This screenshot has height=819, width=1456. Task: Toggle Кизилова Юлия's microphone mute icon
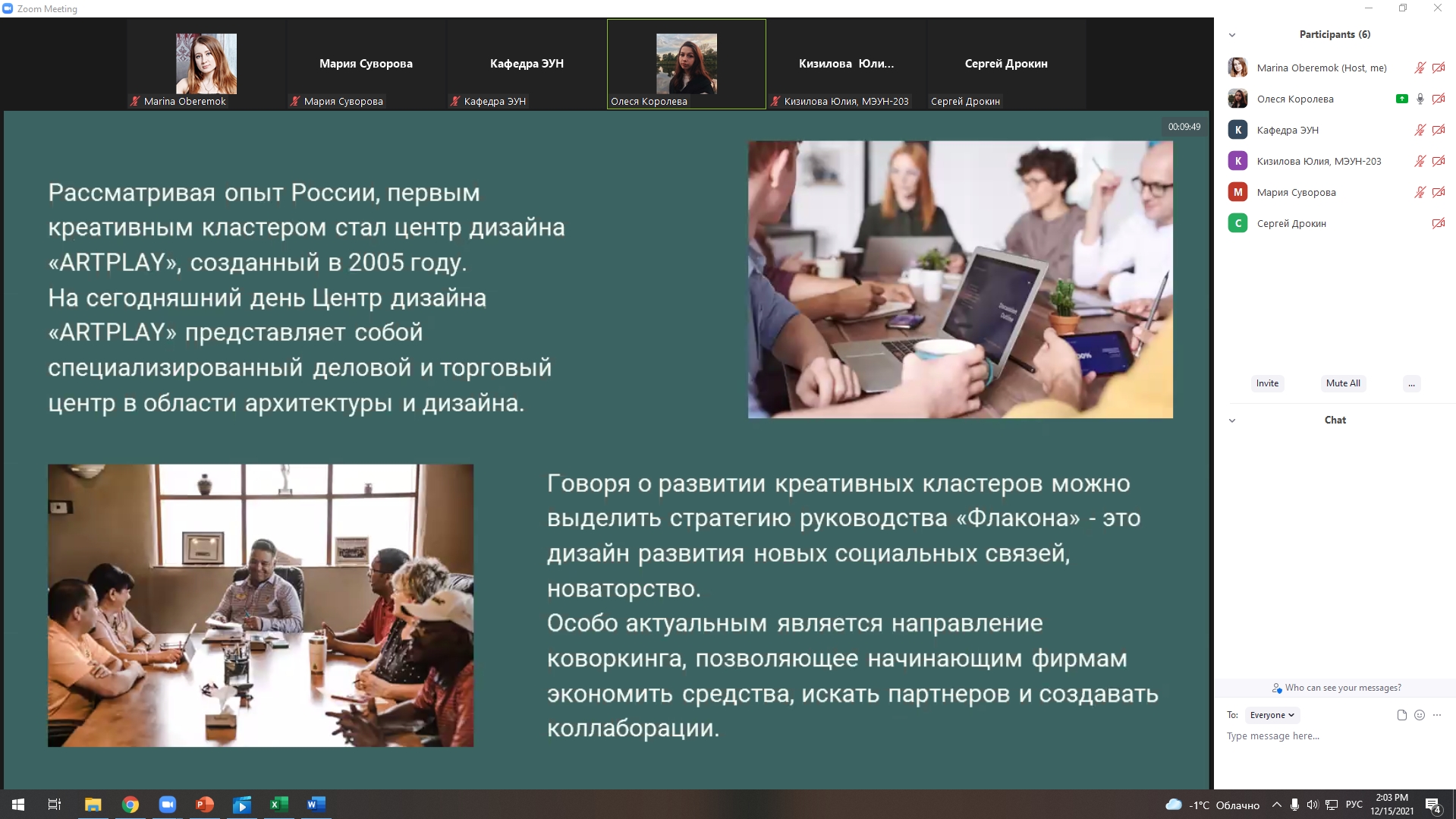(x=1420, y=161)
